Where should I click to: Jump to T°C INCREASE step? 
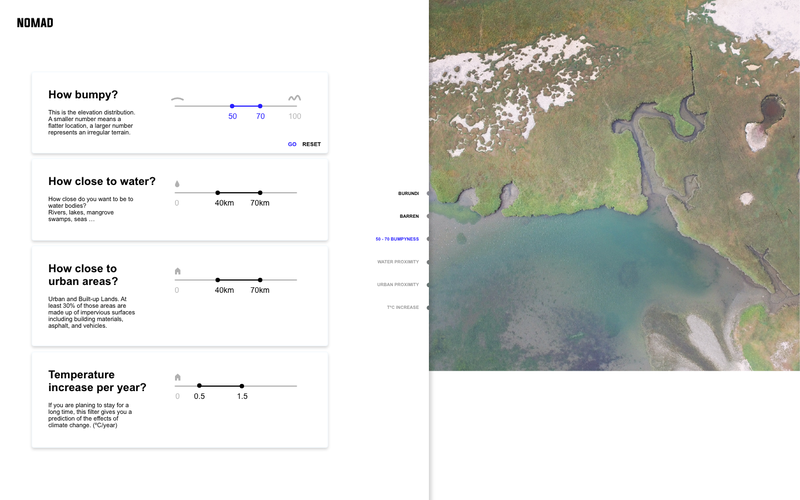pos(403,308)
